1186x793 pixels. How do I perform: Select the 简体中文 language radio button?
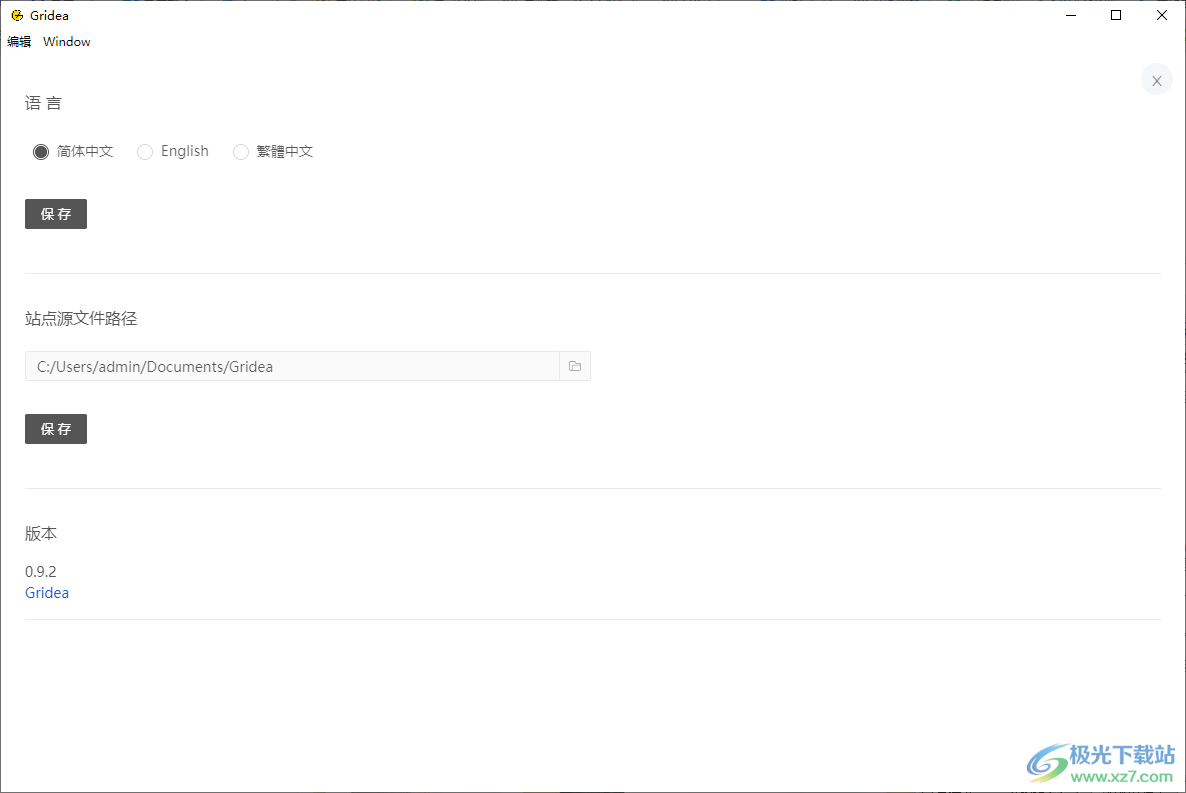(41, 152)
